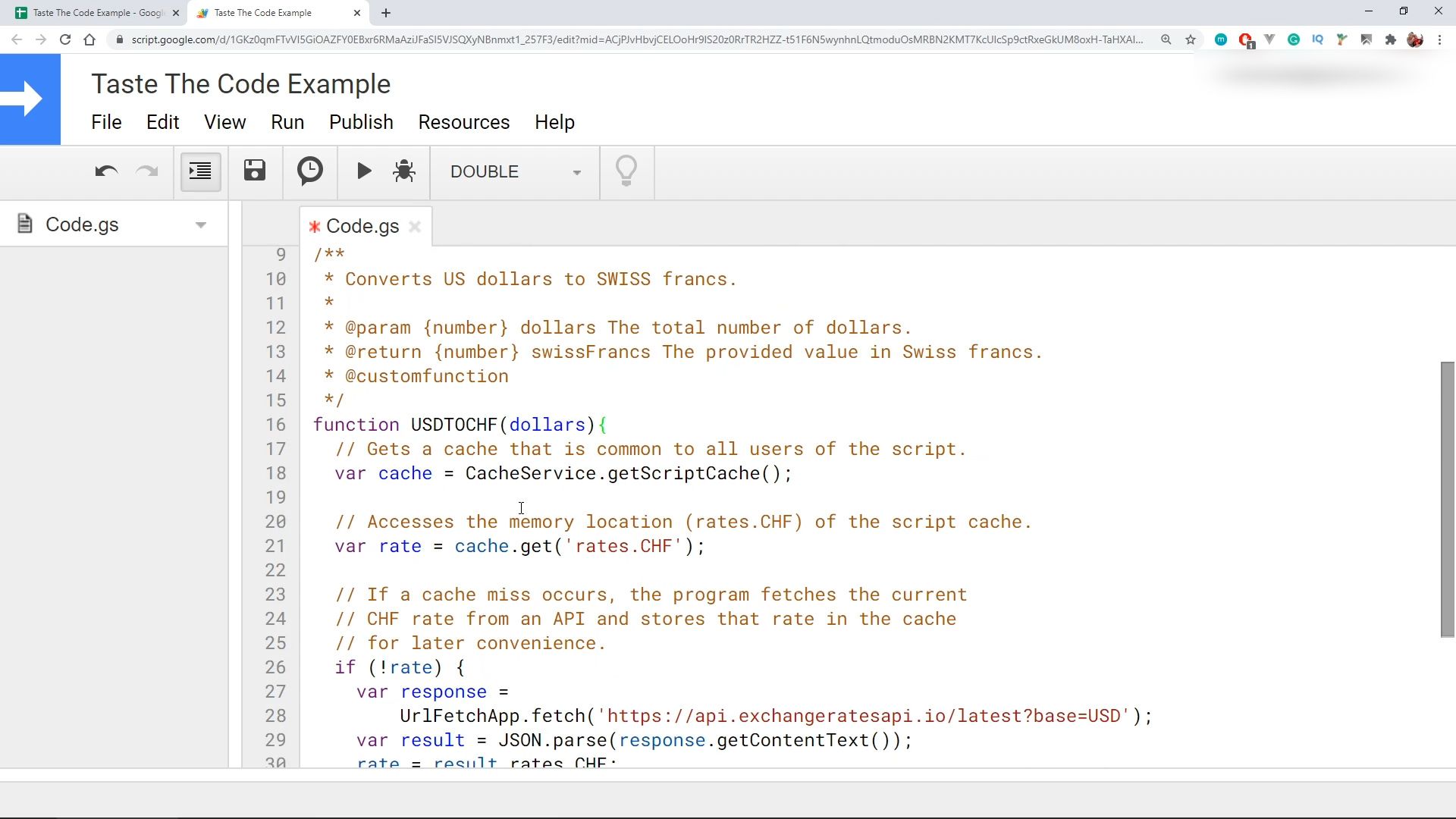Click the redo arrow icon
This screenshot has width=1456, height=819.
[146, 172]
